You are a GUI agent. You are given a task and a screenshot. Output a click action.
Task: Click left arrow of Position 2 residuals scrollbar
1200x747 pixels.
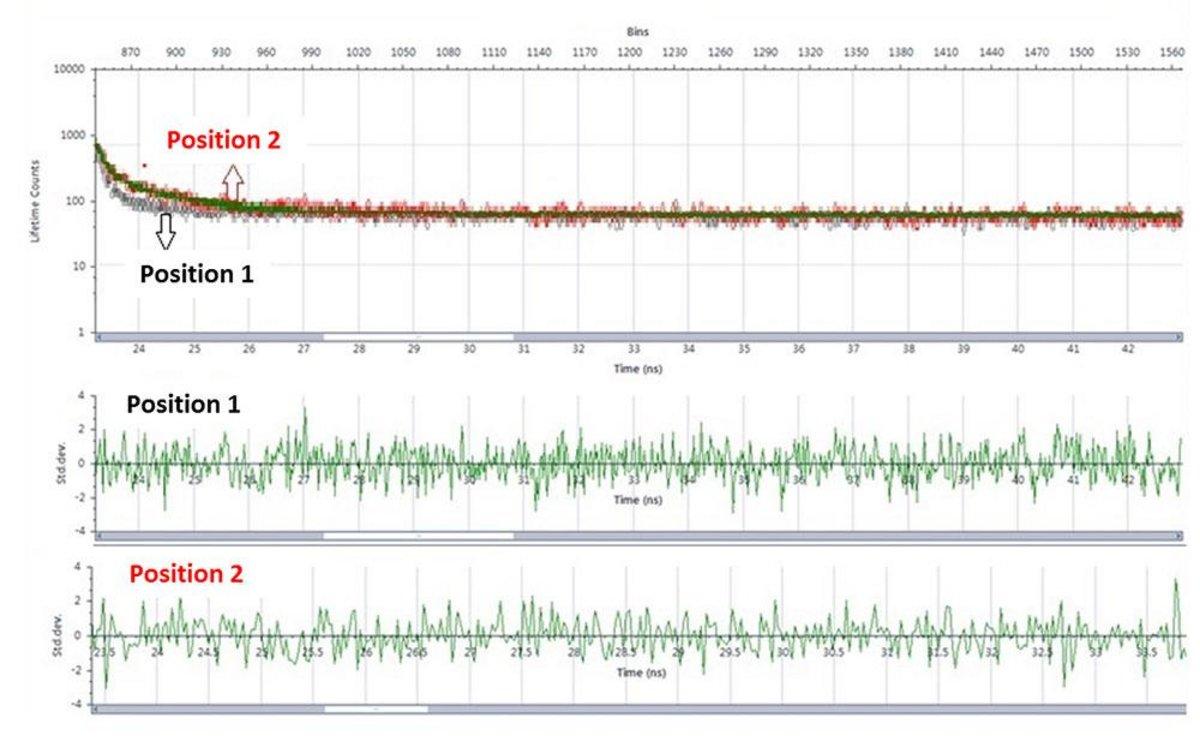pos(97,709)
